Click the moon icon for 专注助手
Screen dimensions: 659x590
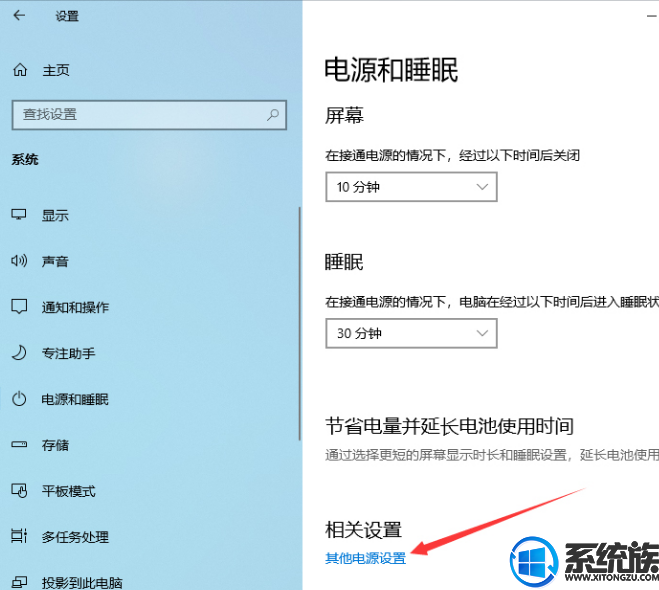click(19, 353)
